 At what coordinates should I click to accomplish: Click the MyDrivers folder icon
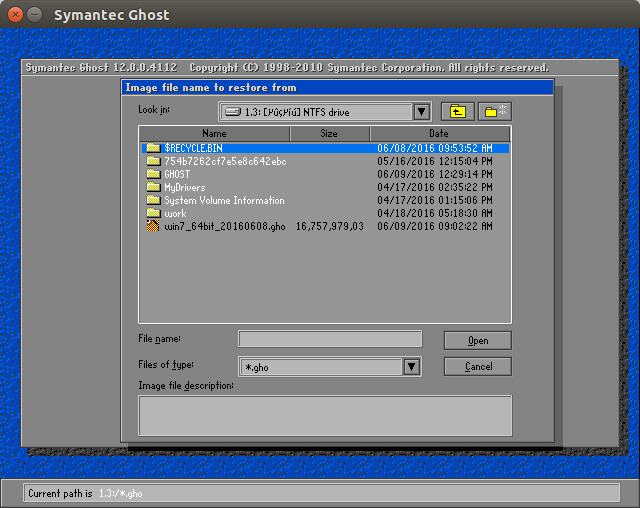click(x=153, y=187)
